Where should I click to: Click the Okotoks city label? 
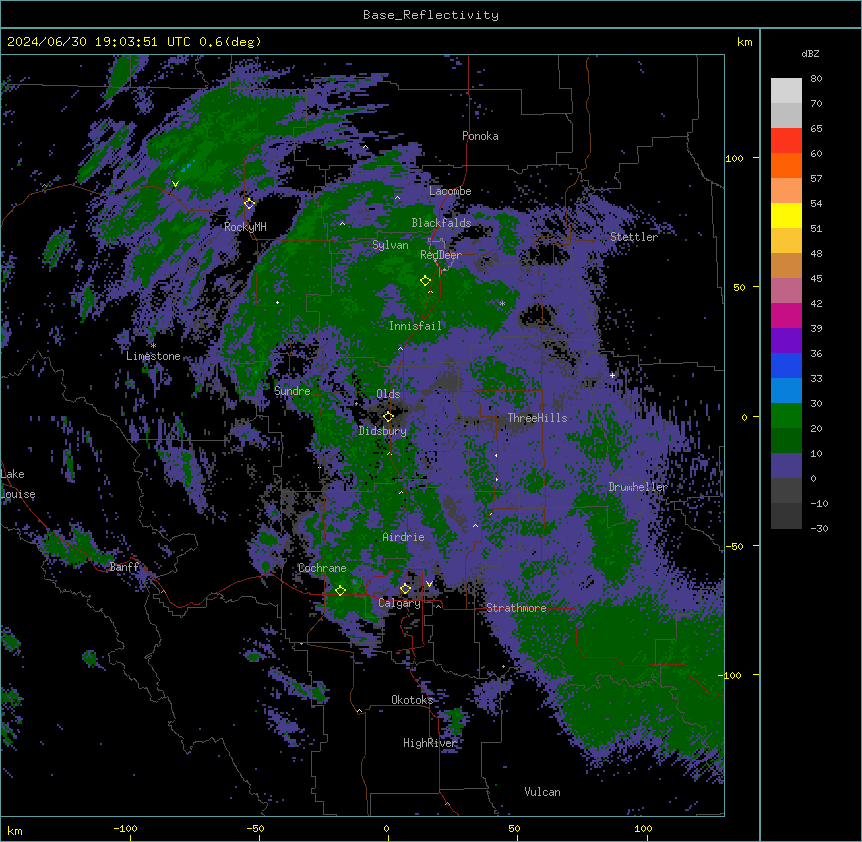click(412, 700)
